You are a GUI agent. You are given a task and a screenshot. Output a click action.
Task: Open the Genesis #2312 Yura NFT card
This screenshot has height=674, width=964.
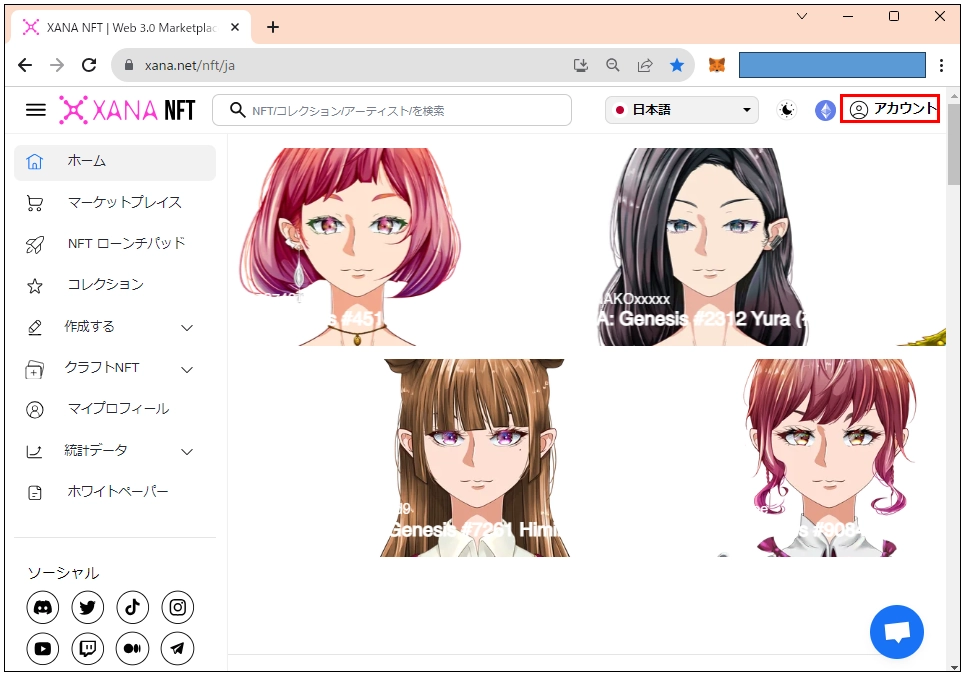point(704,247)
